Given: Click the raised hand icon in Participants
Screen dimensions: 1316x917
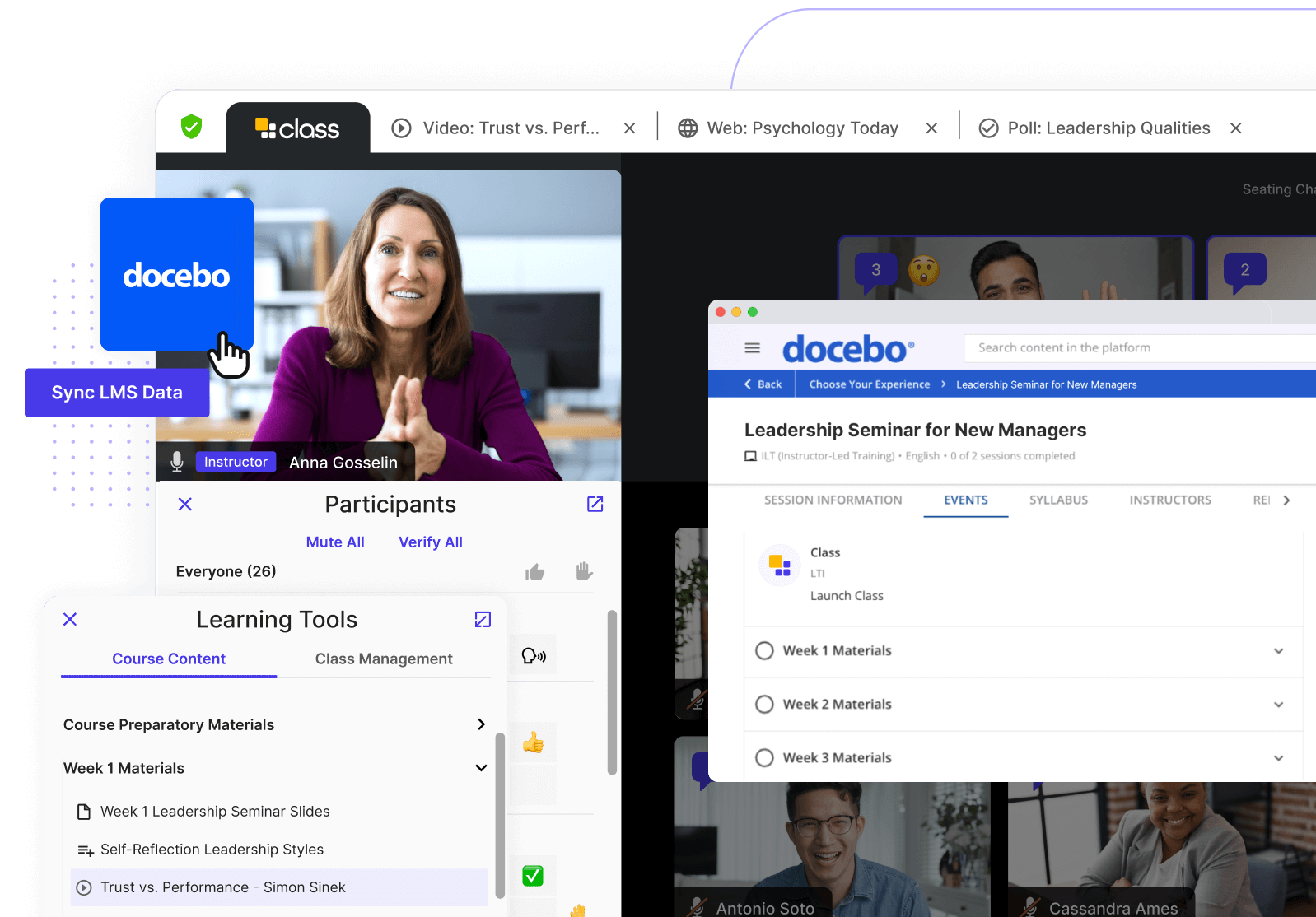Looking at the screenshot, I should (584, 570).
